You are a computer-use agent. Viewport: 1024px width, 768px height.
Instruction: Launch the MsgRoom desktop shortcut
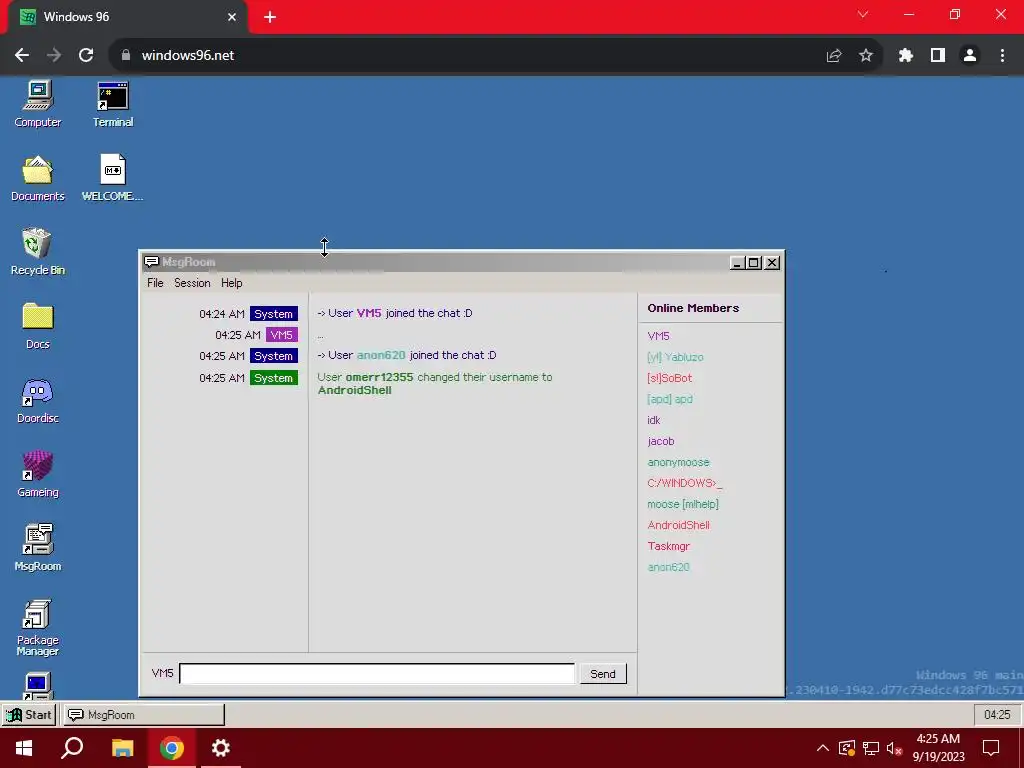pyautogui.click(x=38, y=549)
